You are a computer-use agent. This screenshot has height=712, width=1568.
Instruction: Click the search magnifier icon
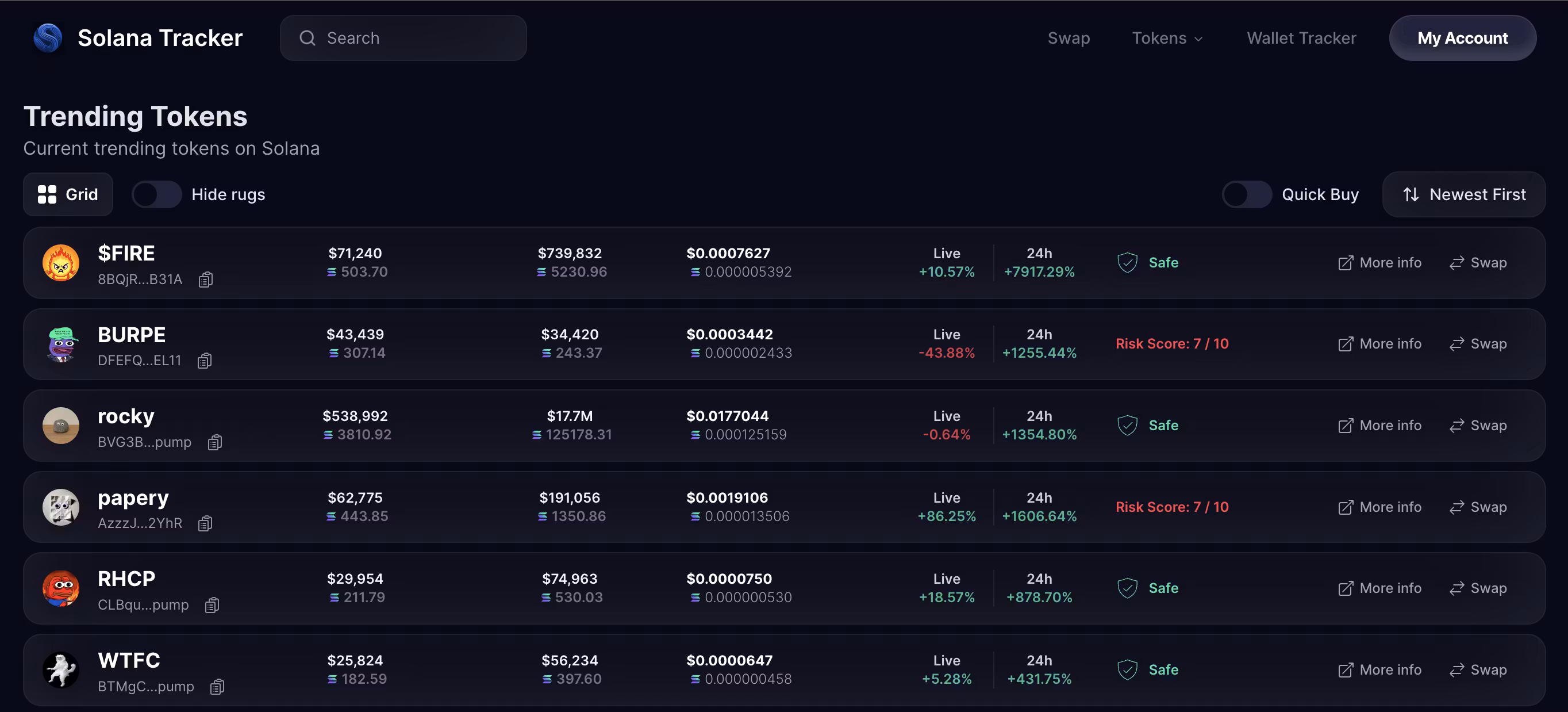(x=308, y=38)
